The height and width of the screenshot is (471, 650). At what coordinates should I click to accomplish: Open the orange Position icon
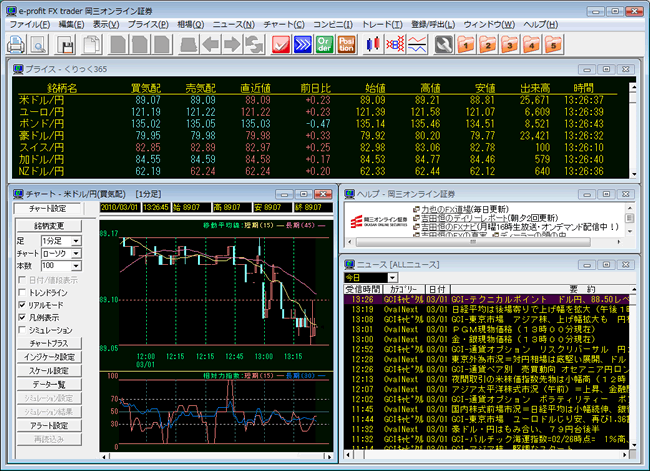pos(346,44)
